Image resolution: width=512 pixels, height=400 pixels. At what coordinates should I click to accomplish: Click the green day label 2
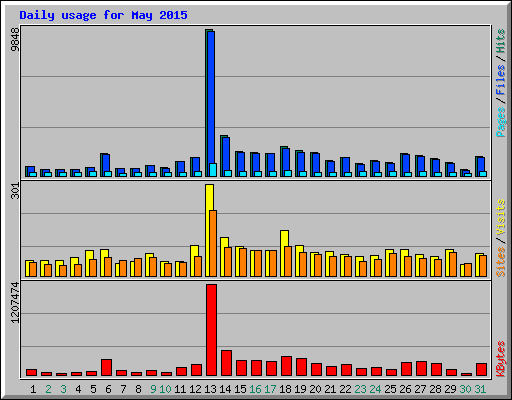49,389
